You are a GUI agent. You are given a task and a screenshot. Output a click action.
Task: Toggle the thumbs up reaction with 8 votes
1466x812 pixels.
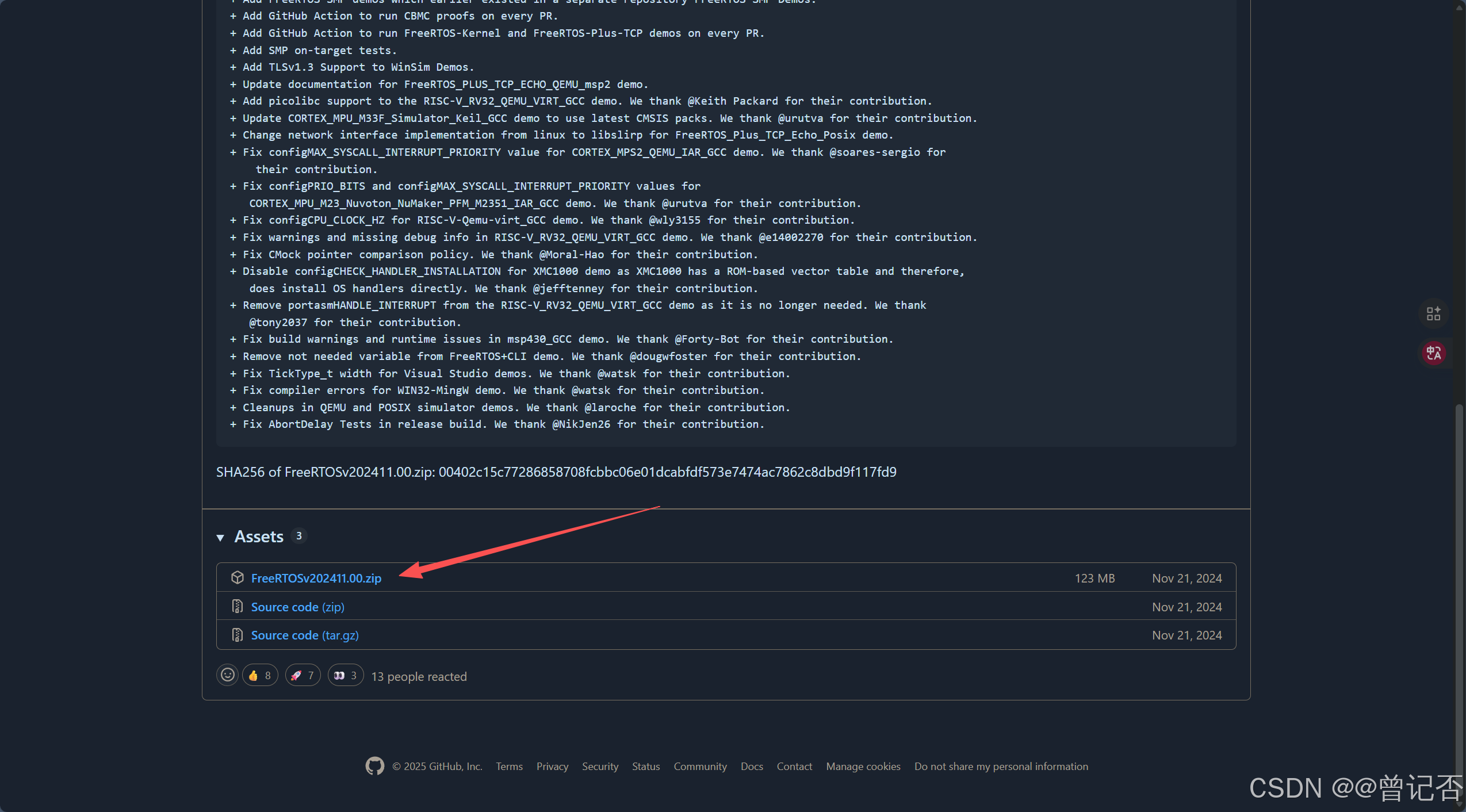pyautogui.click(x=260, y=675)
